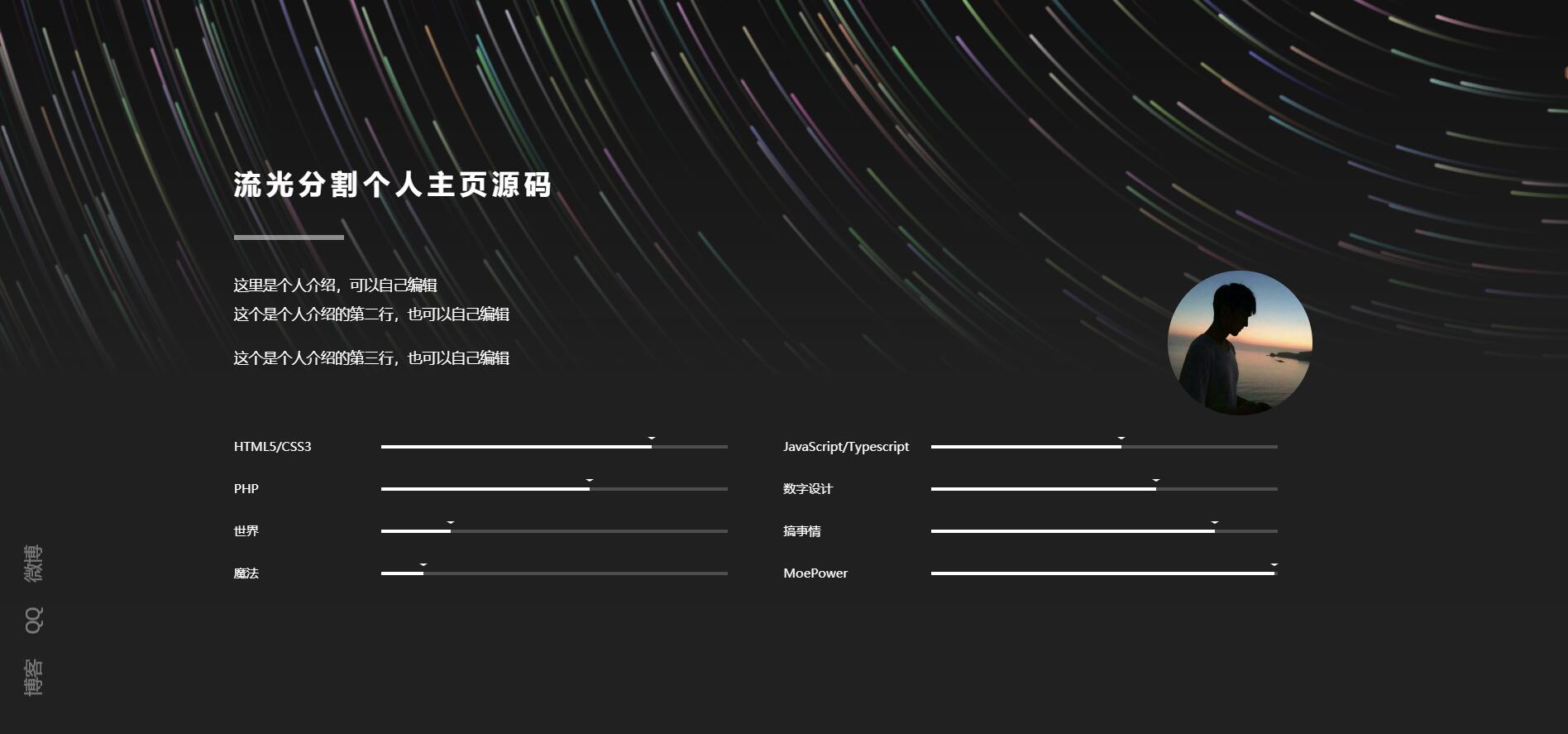The width and height of the screenshot is (1568, 734).
Task: Click the 世界 skill label
Action: coord(246,531)
